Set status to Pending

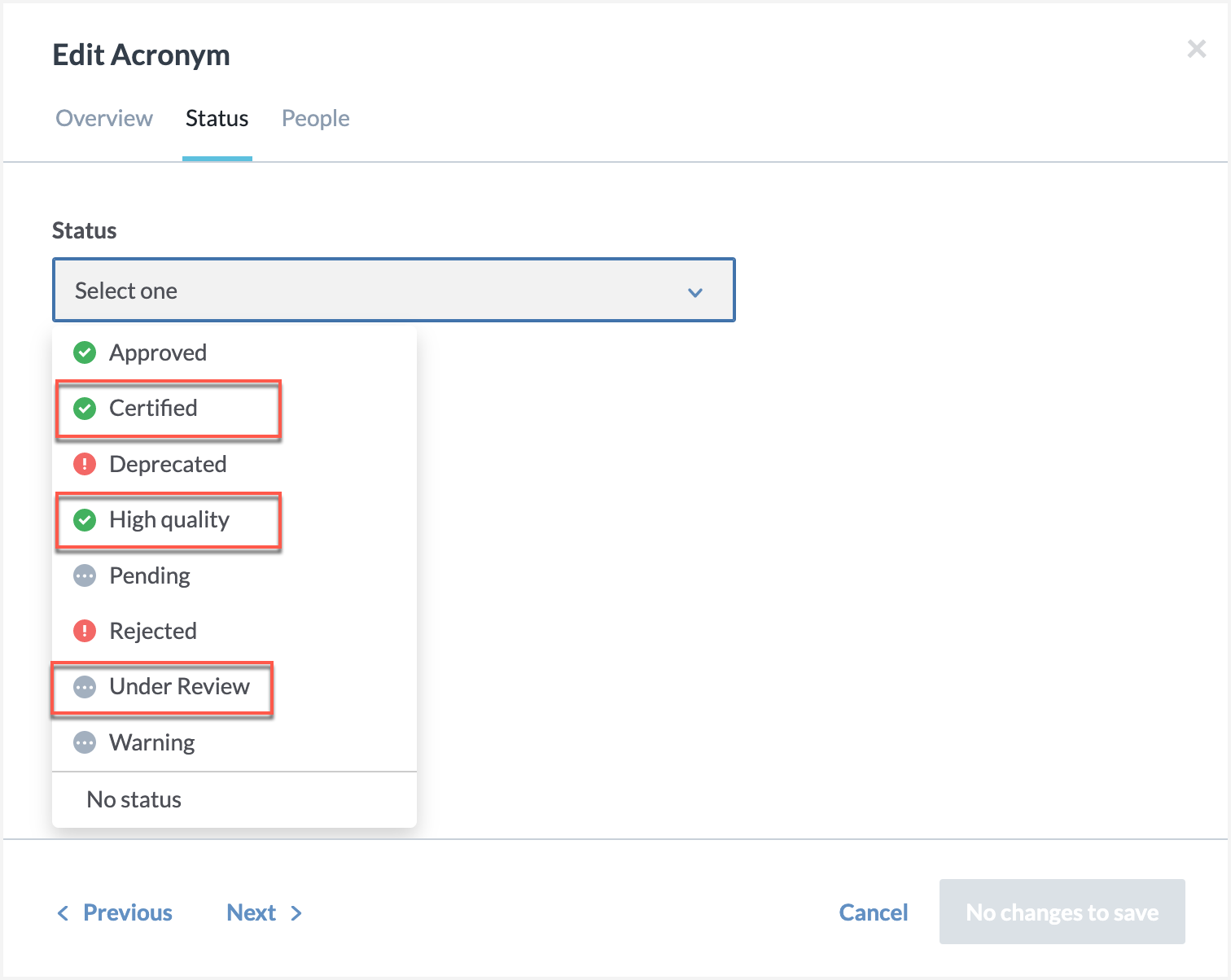coord(234,575)
